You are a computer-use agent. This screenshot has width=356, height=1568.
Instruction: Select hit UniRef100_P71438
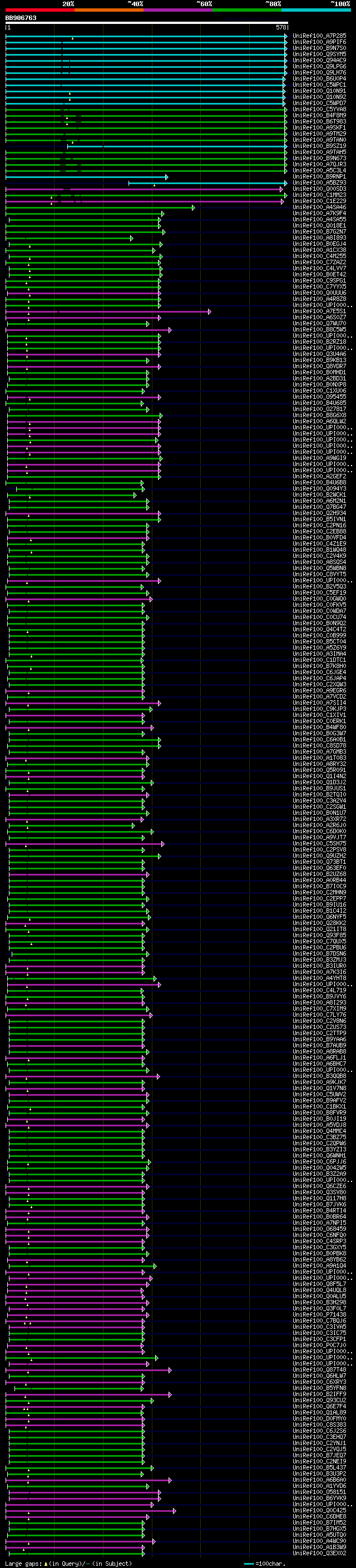pyautogui.click(x=319, y=1314)
